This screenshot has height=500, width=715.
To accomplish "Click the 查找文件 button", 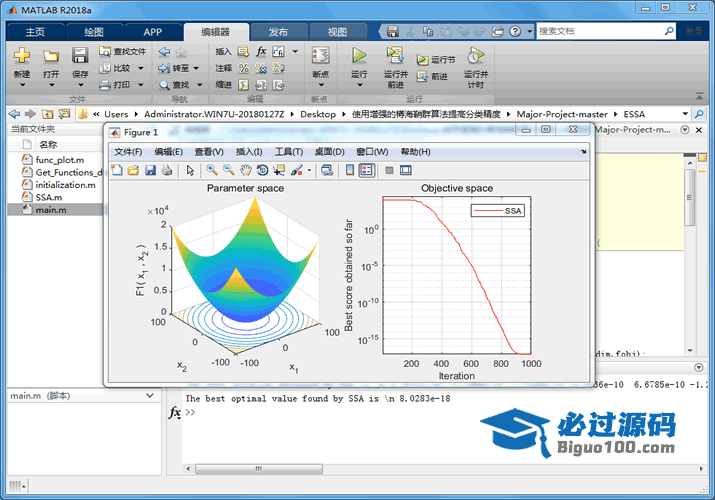I will click(x=123, y=52).
